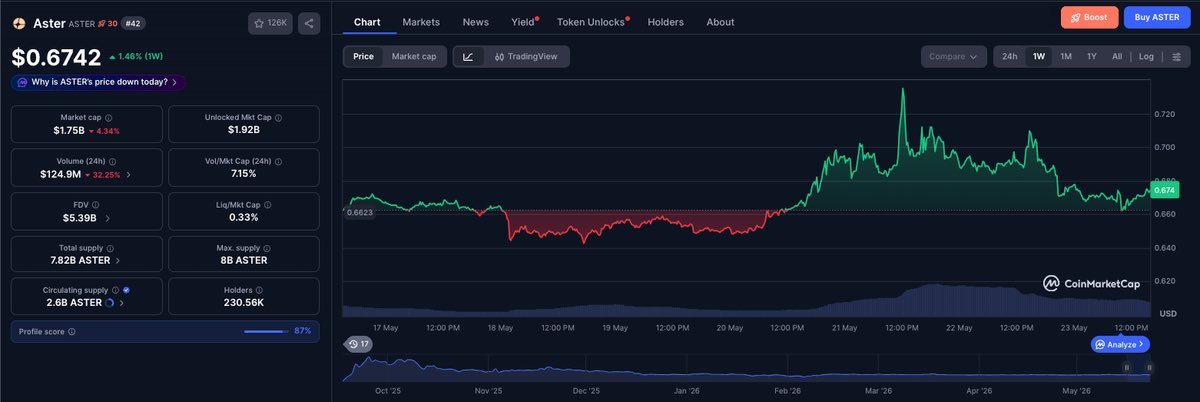The image size is (1200, 402).
Task: Switch to line chart style icon
Action: (x=468, y=56)
